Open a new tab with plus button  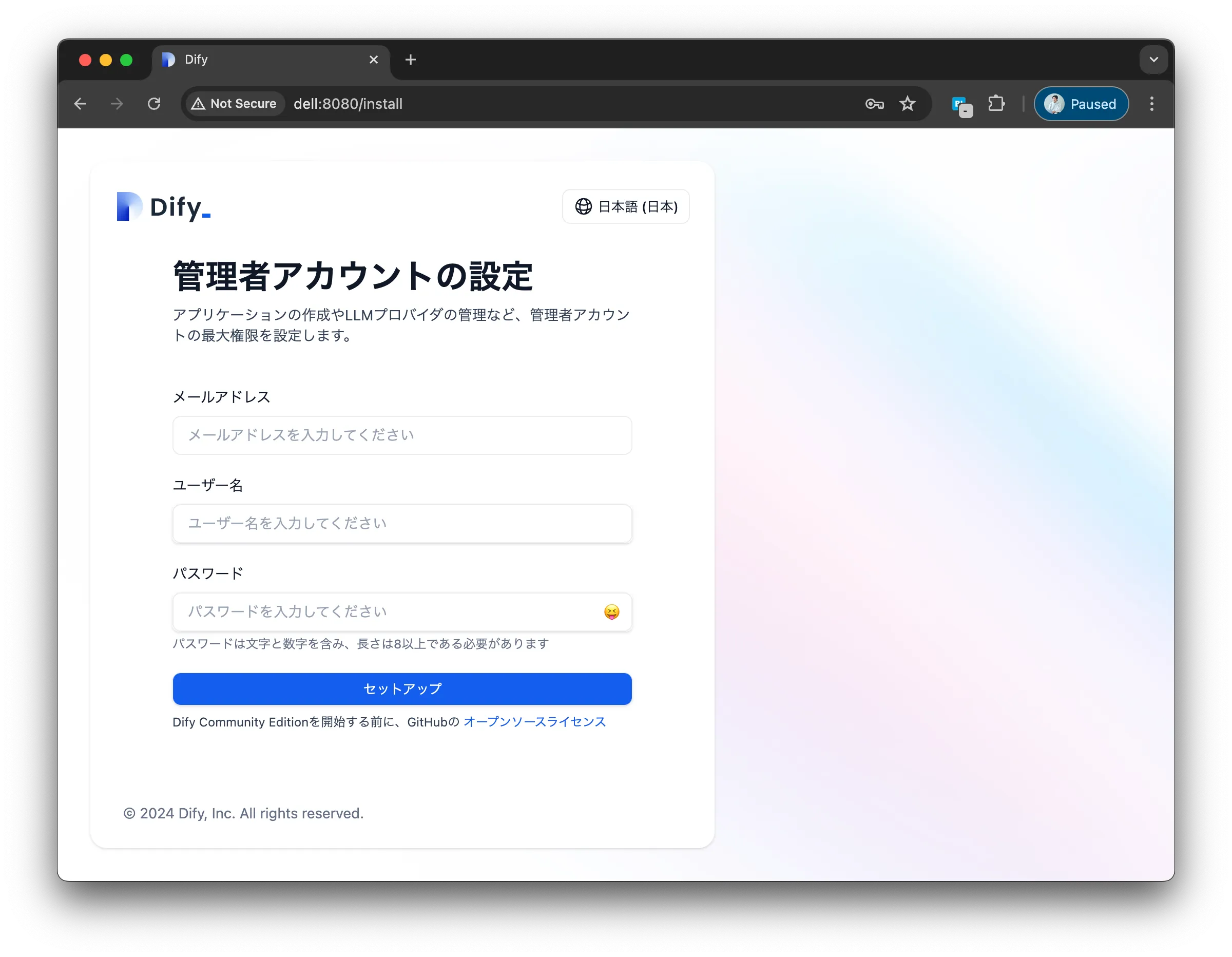point(411,60)
